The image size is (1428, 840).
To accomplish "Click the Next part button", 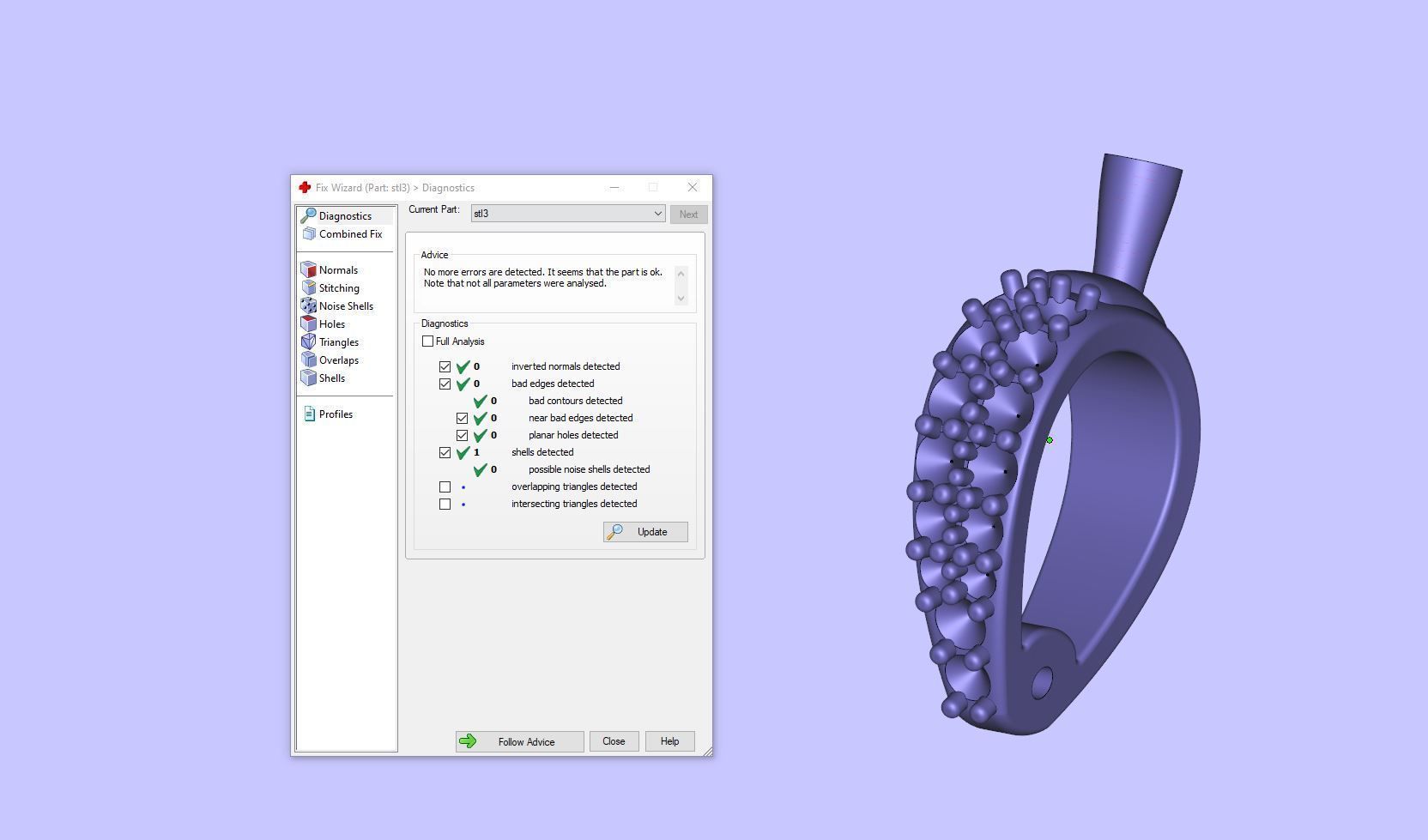I will coord(688,215).
